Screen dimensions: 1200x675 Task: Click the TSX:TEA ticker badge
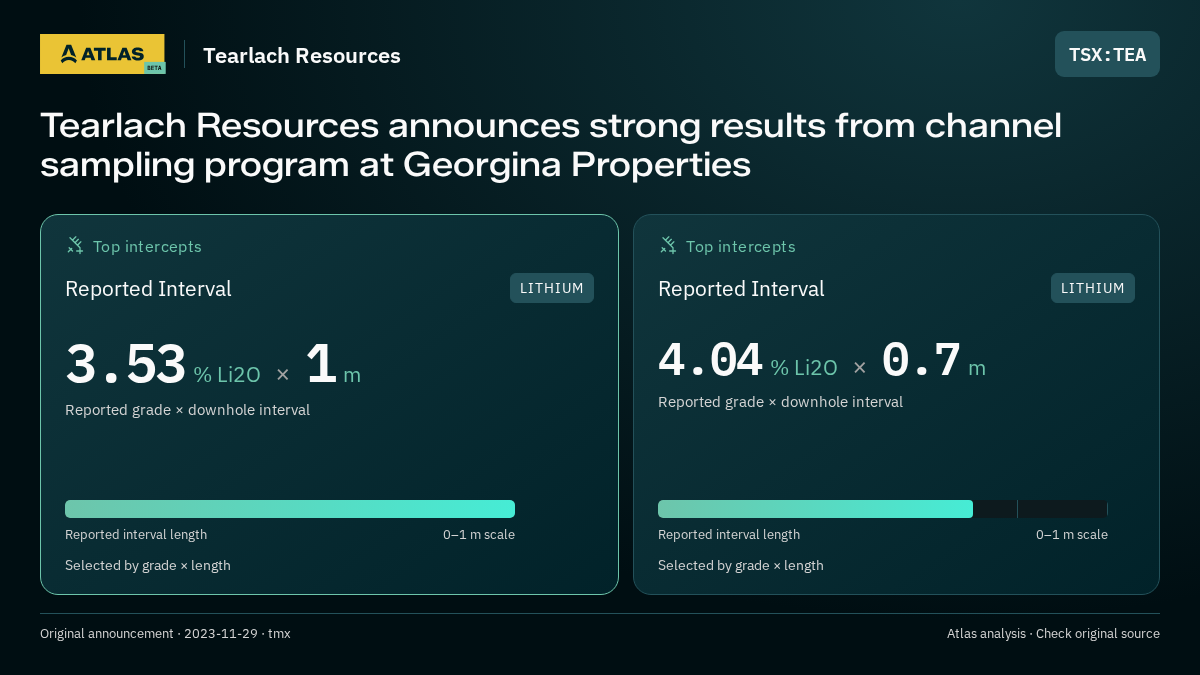1107,54
